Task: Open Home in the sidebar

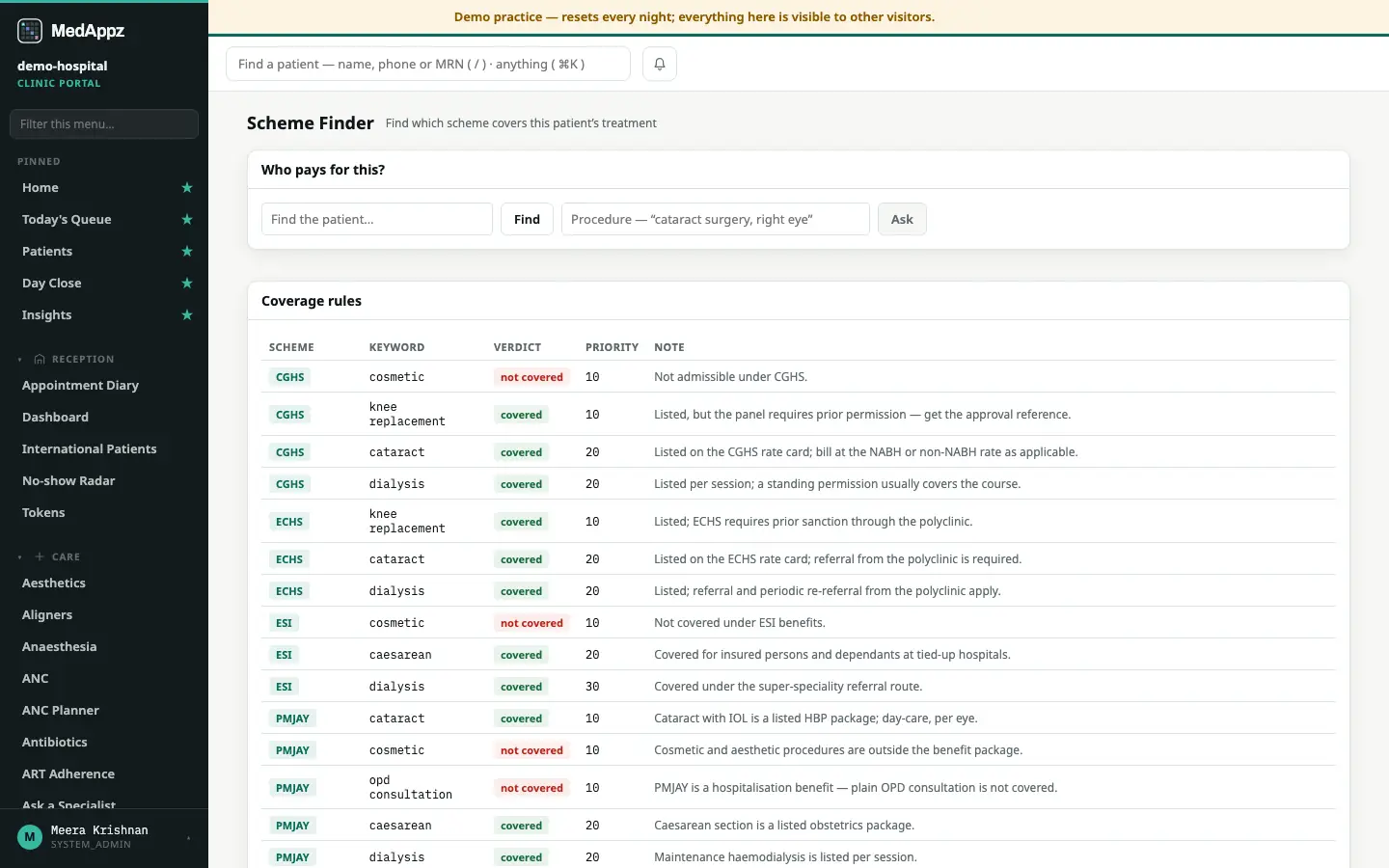Action: (41, 188)
